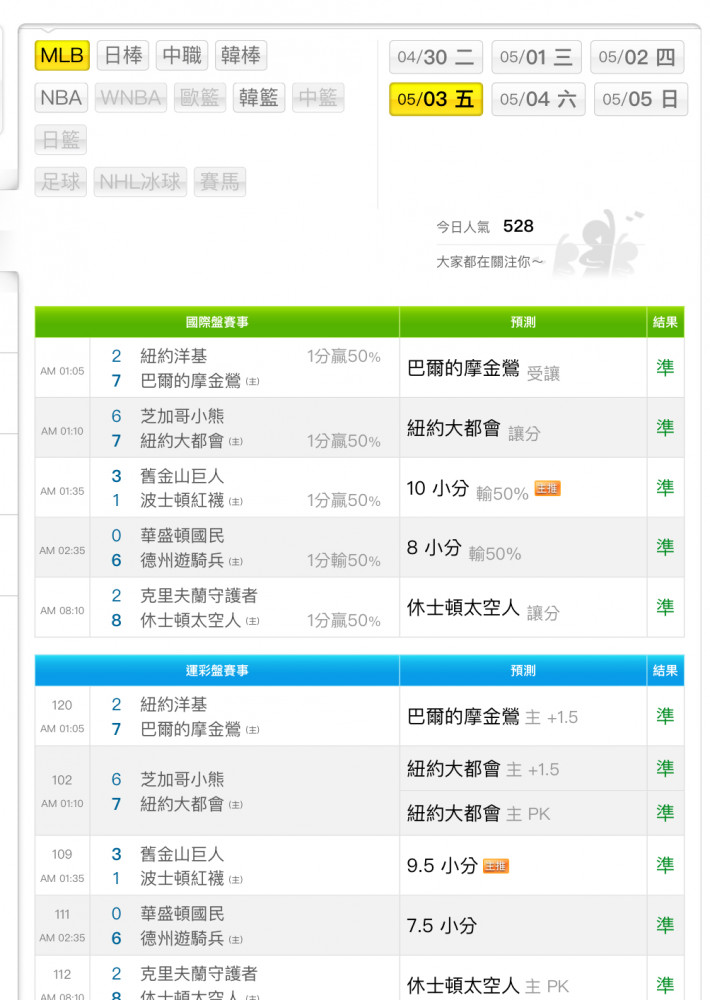Click 9.5 小分 prediction
The width and height of the screenshot is (710, 1000).
pos(442,866)
